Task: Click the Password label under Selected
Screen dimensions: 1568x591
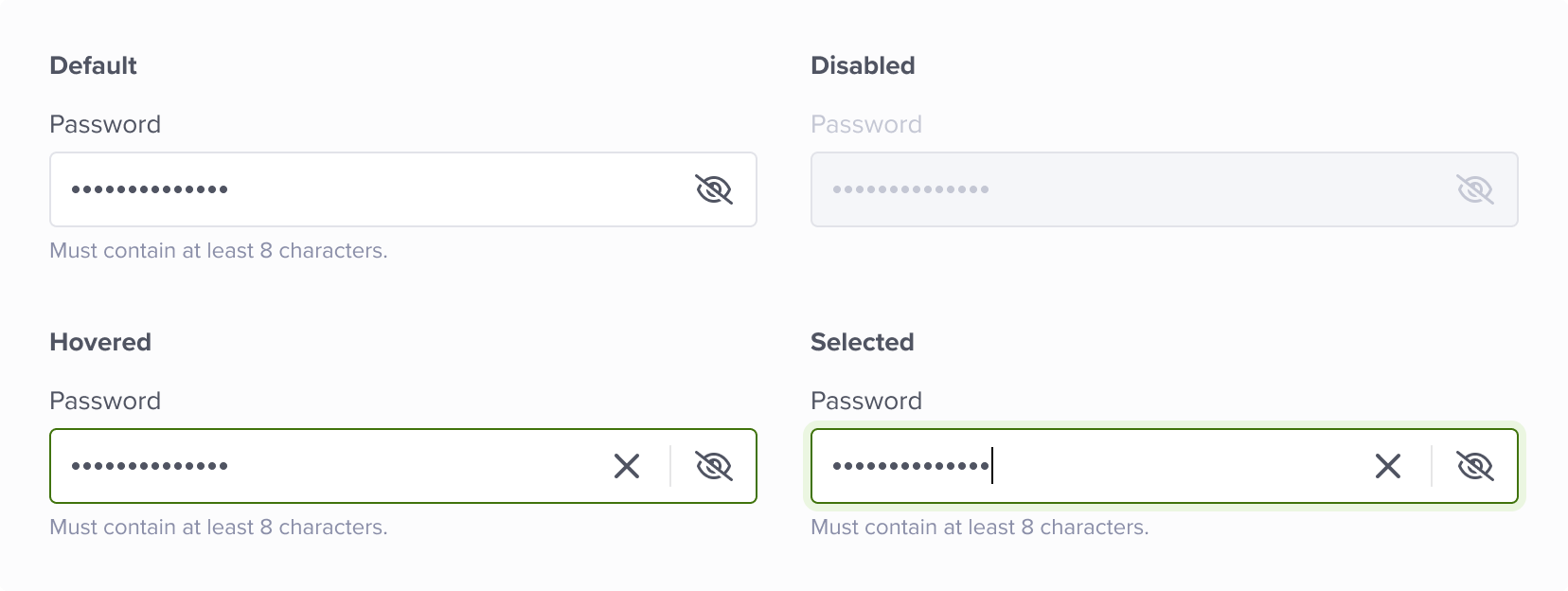Action: [x=866, y=401]
